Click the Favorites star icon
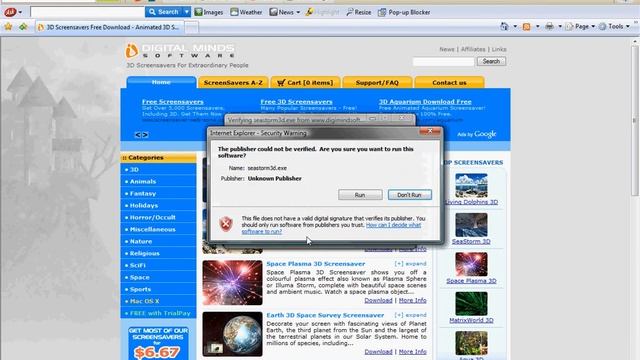 tap(8, 27)
